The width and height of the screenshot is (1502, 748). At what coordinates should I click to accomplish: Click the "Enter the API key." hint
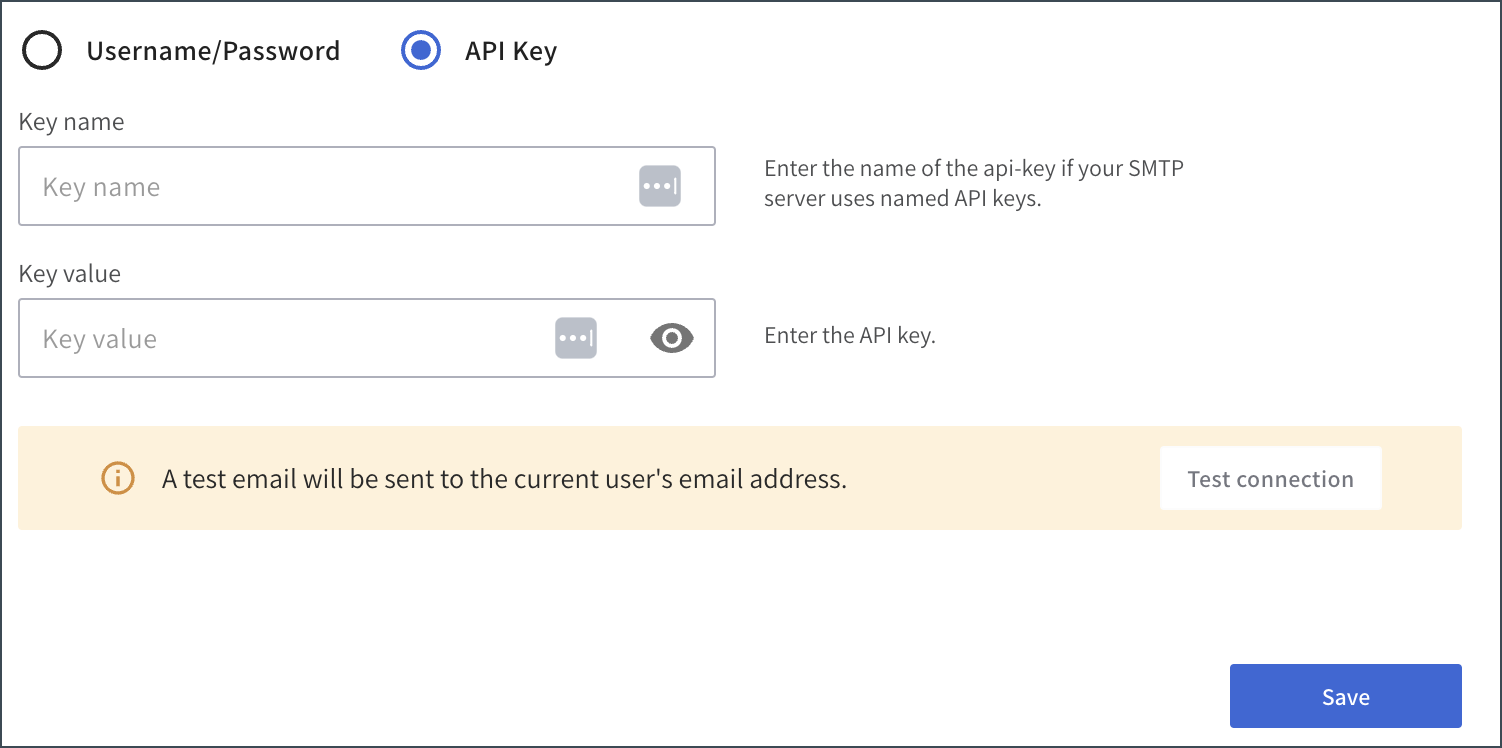(x=849, y=336)
